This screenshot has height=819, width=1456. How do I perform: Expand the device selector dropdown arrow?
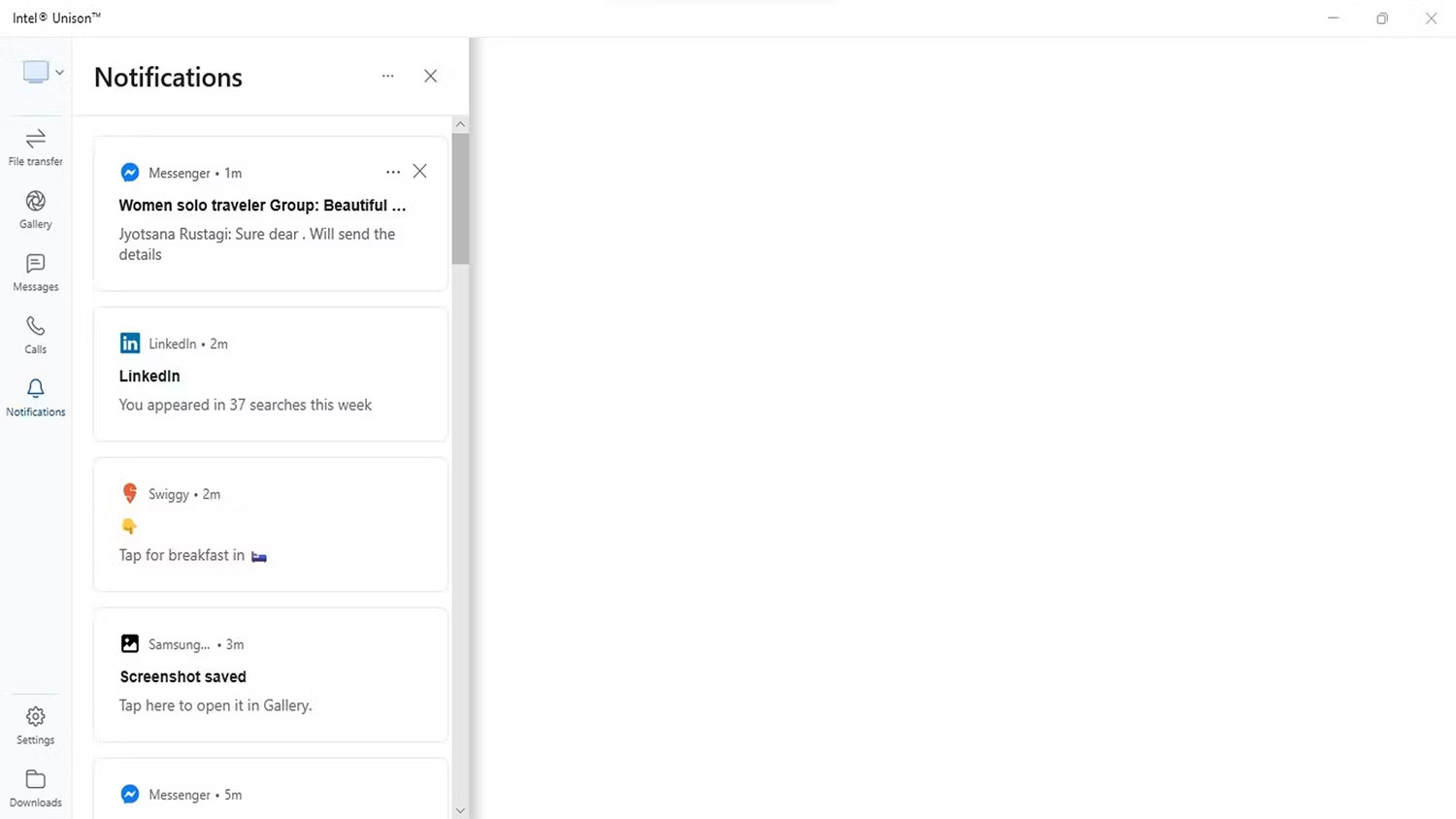coord(59,73)
